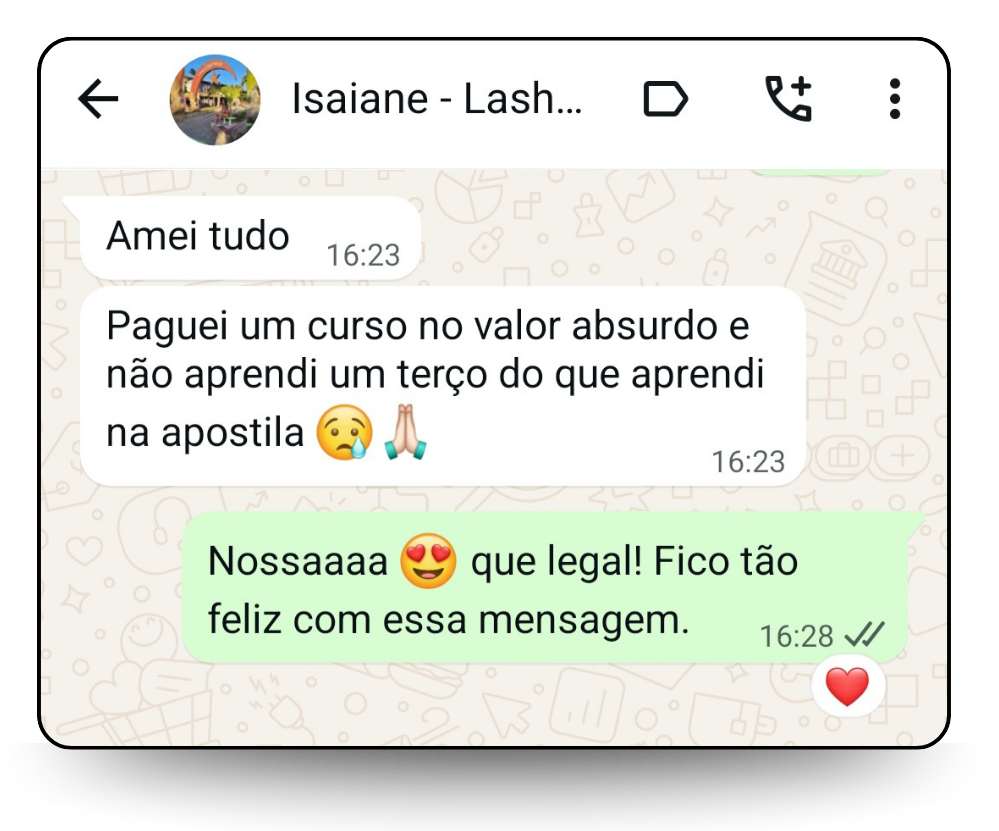This screenshot has width=999, height=831.
Task: Tap the red heart reaction
Action: click(847, 687)
